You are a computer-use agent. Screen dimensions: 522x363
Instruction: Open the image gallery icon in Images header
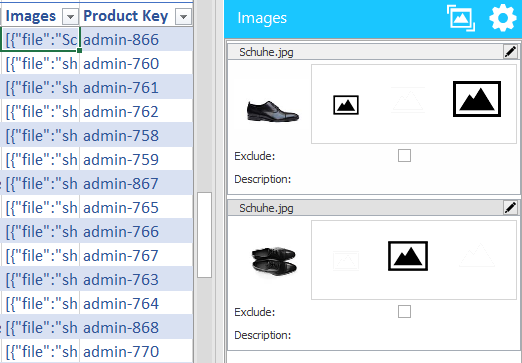[461, 18]
